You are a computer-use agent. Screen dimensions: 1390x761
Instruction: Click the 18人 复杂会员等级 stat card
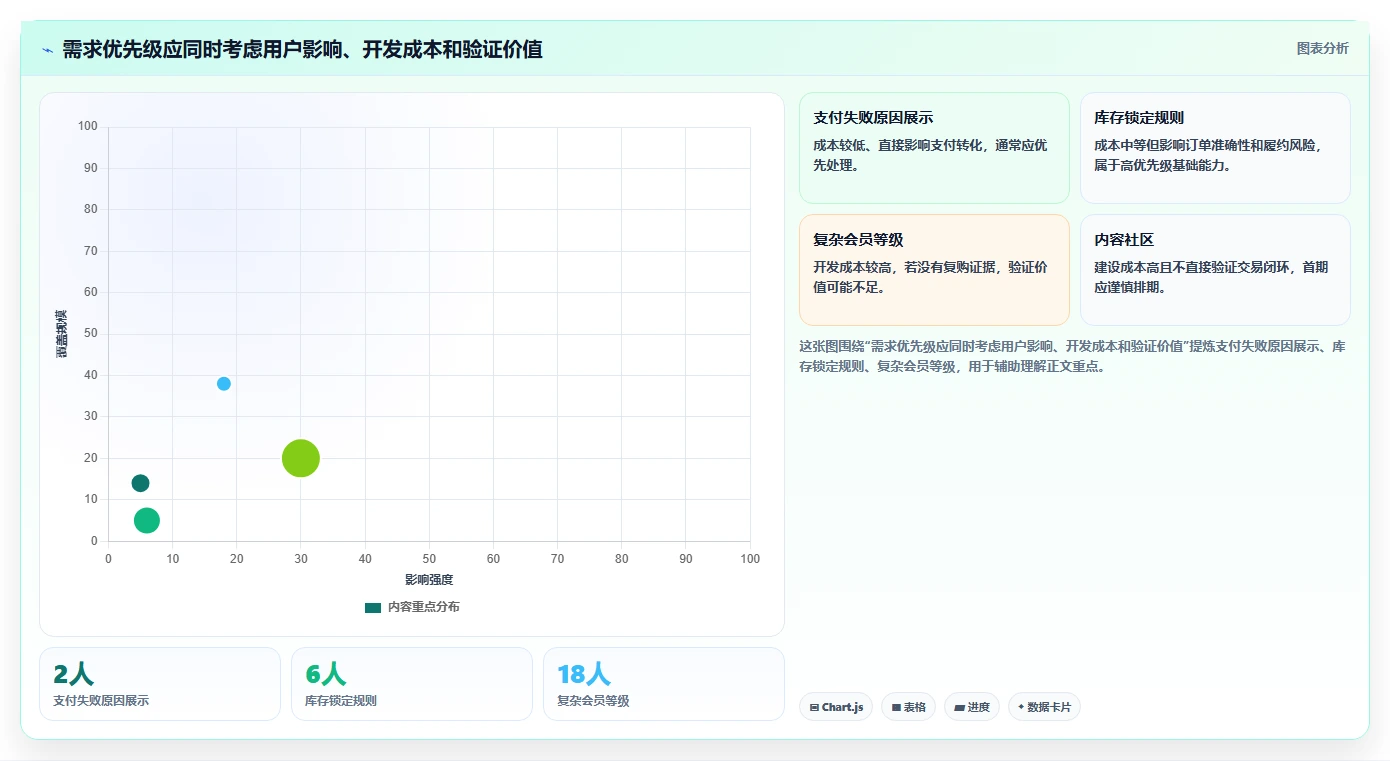(x=664, y=684)
